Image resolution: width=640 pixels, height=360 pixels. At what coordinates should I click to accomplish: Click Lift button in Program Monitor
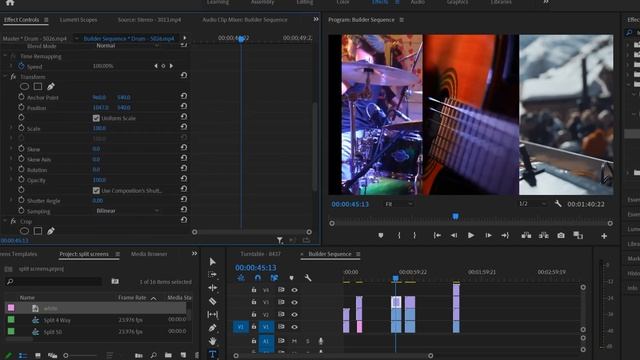click(526, 236)
